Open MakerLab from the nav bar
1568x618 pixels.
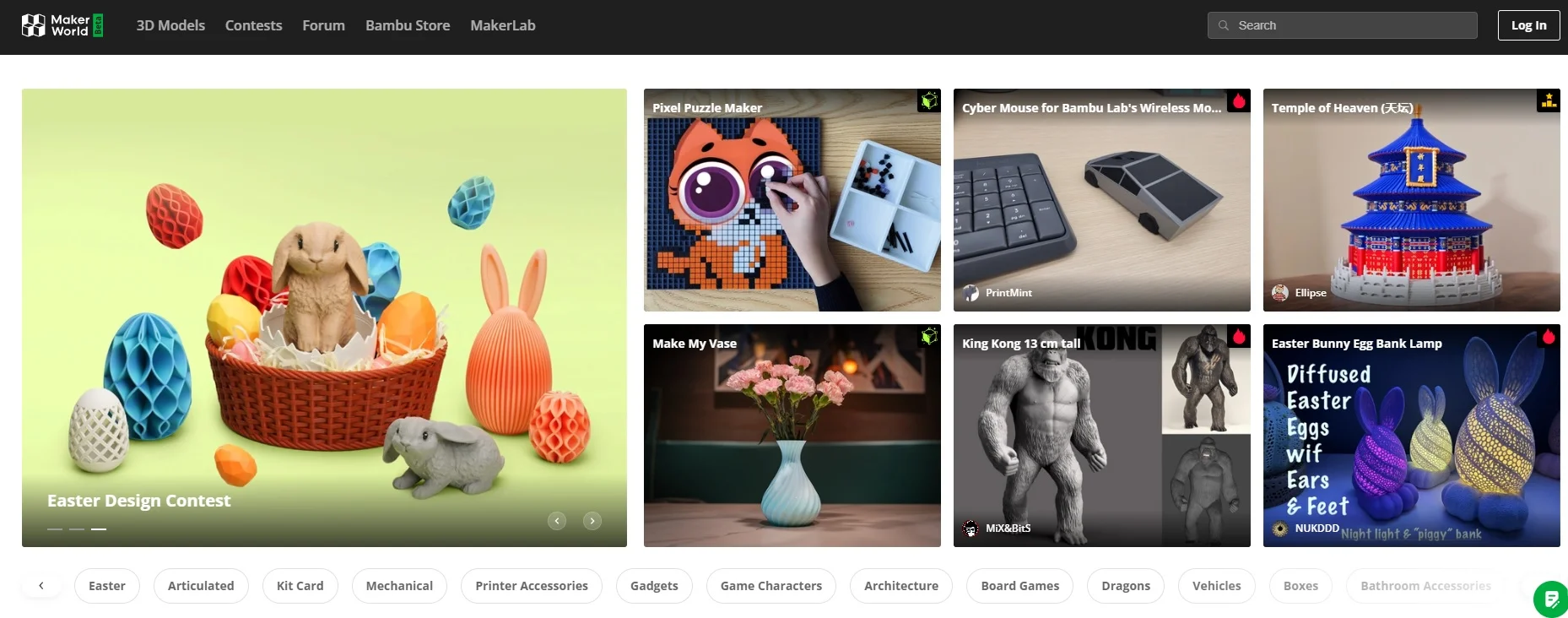pyautogui.click(x=503, y=25)
